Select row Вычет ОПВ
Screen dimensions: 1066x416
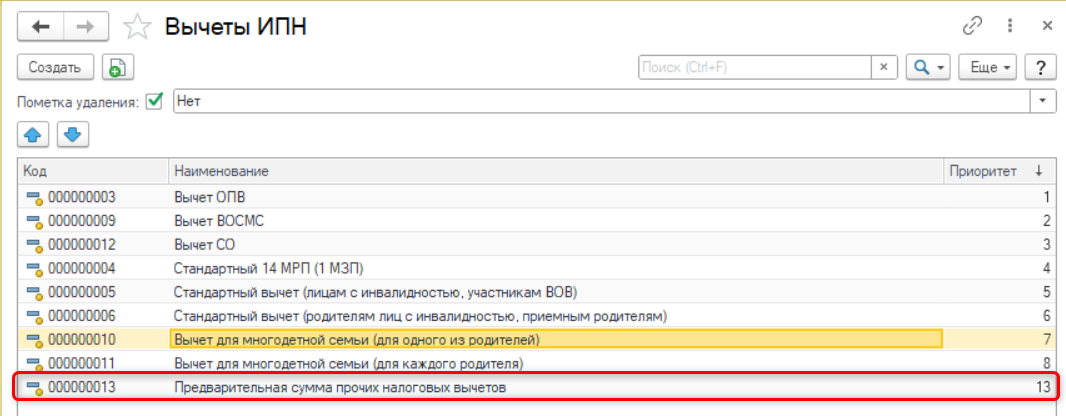(x=538, y=198)
